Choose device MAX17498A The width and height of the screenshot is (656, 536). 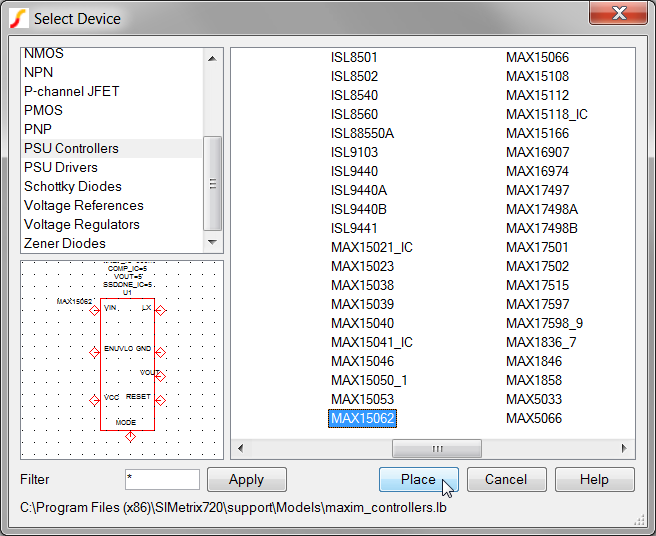tap(542, 209)
